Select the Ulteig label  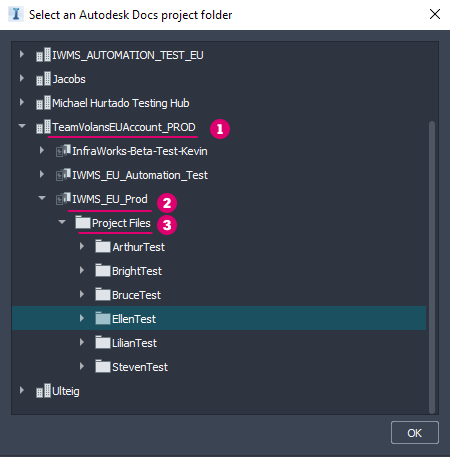pos(66,391)
